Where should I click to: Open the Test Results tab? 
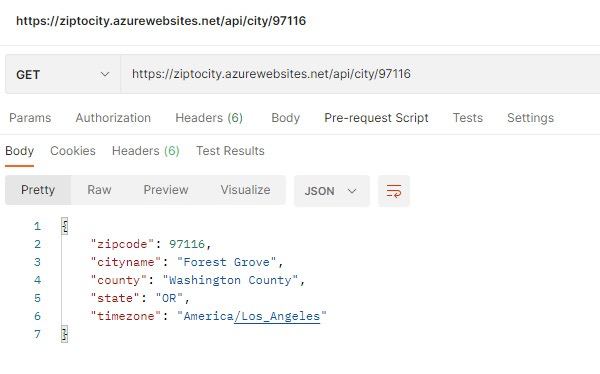click(x=230, y=151)
